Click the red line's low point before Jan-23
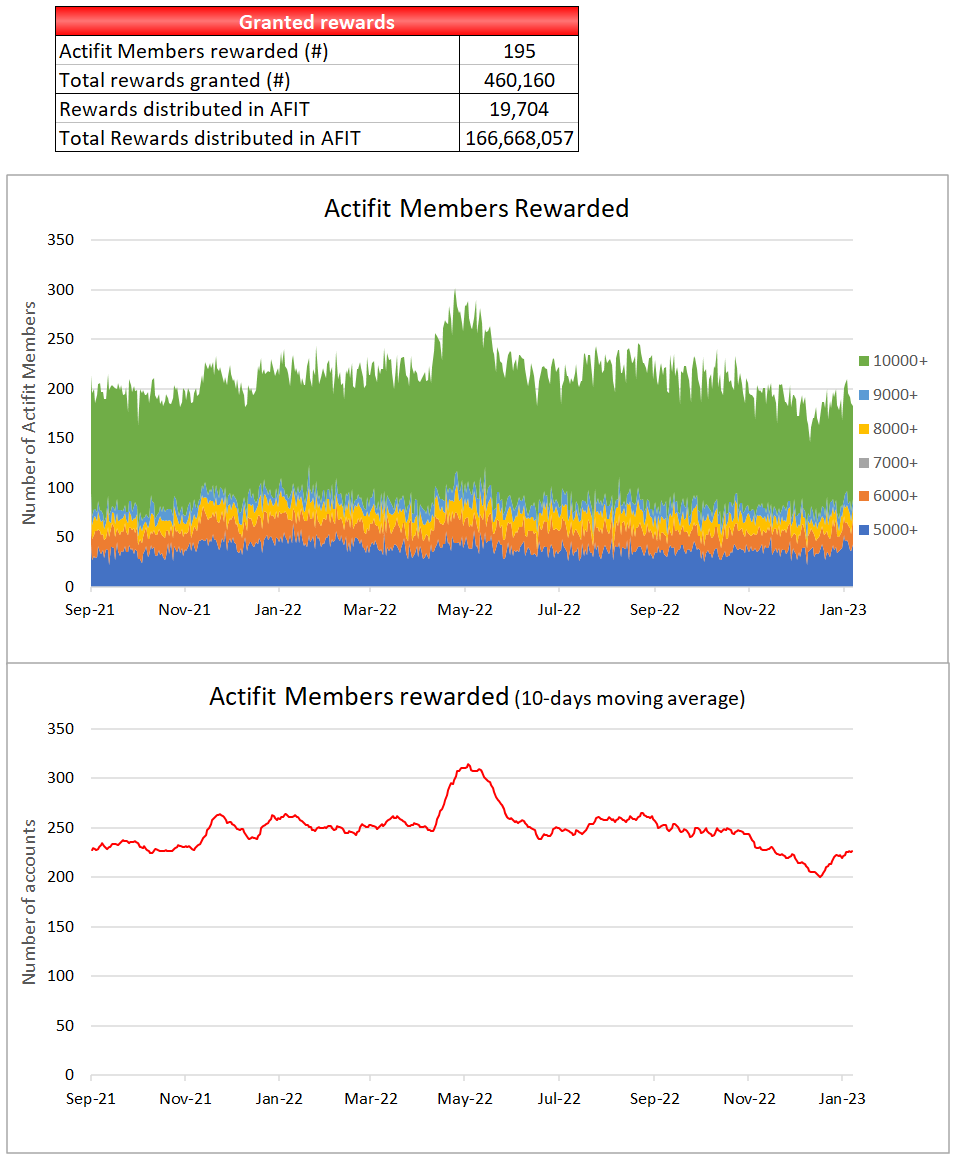The width and height of the screenshot is (957, 1167). [820, 876]
